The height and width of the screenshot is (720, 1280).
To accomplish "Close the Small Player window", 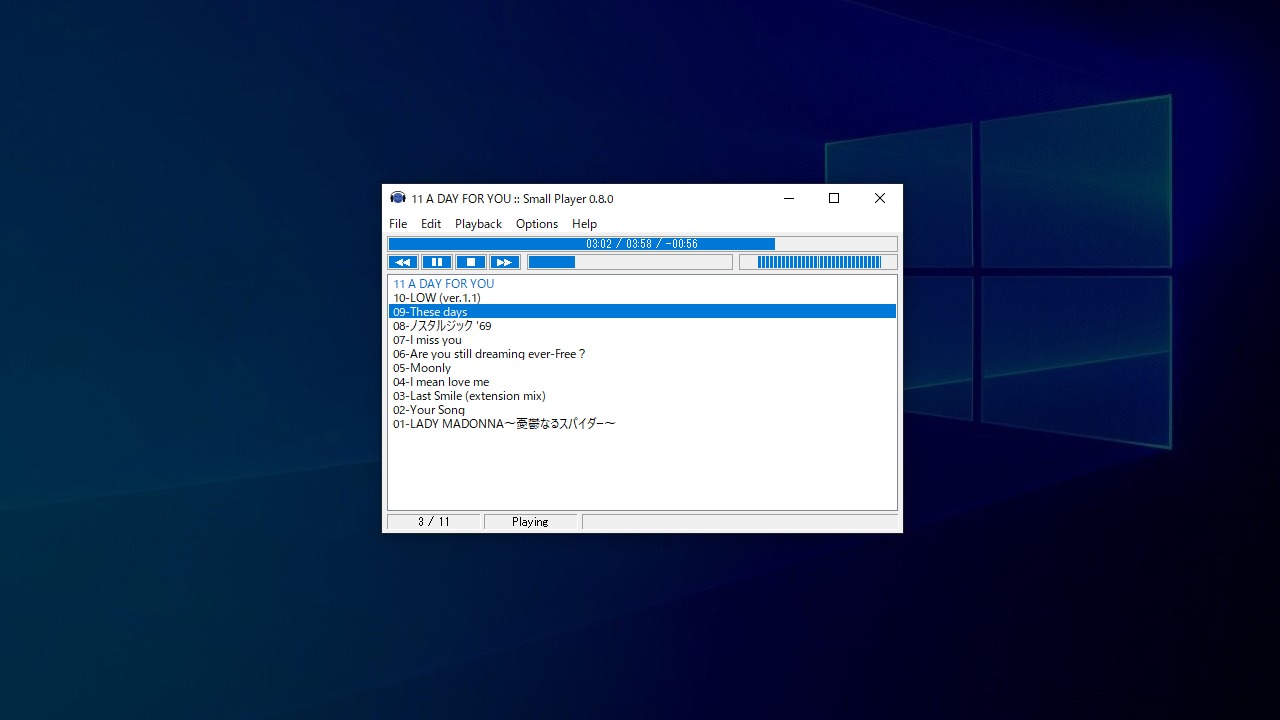I will tap(880, 198).
